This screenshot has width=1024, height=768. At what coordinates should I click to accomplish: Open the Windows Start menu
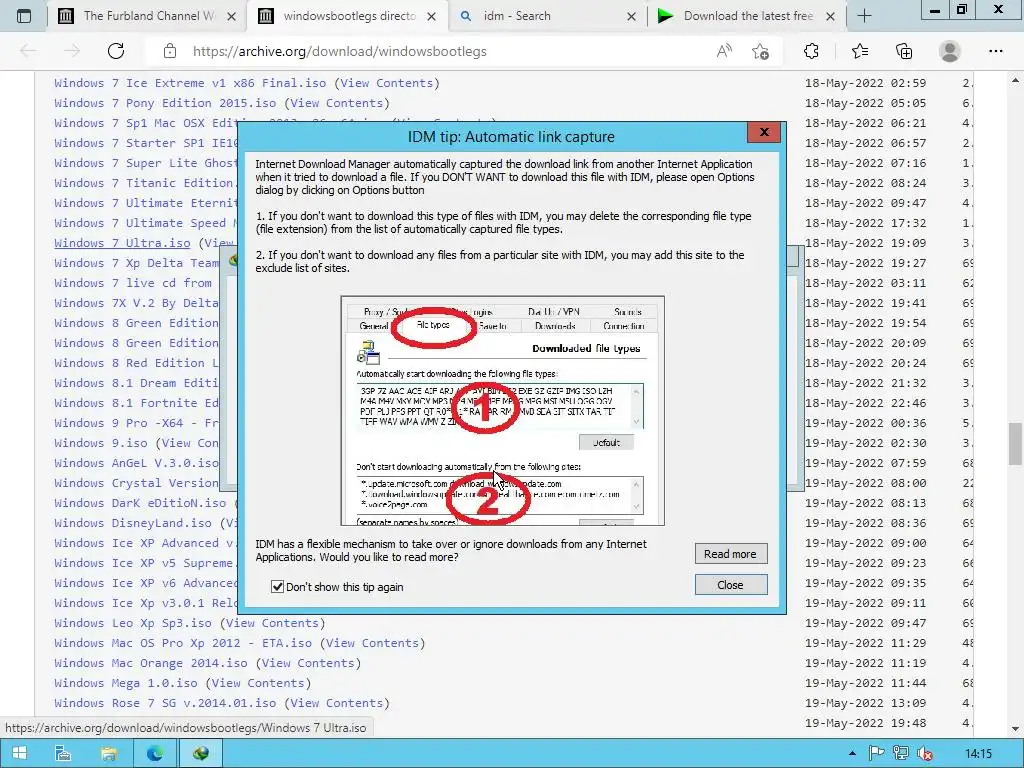pos(19,753)
